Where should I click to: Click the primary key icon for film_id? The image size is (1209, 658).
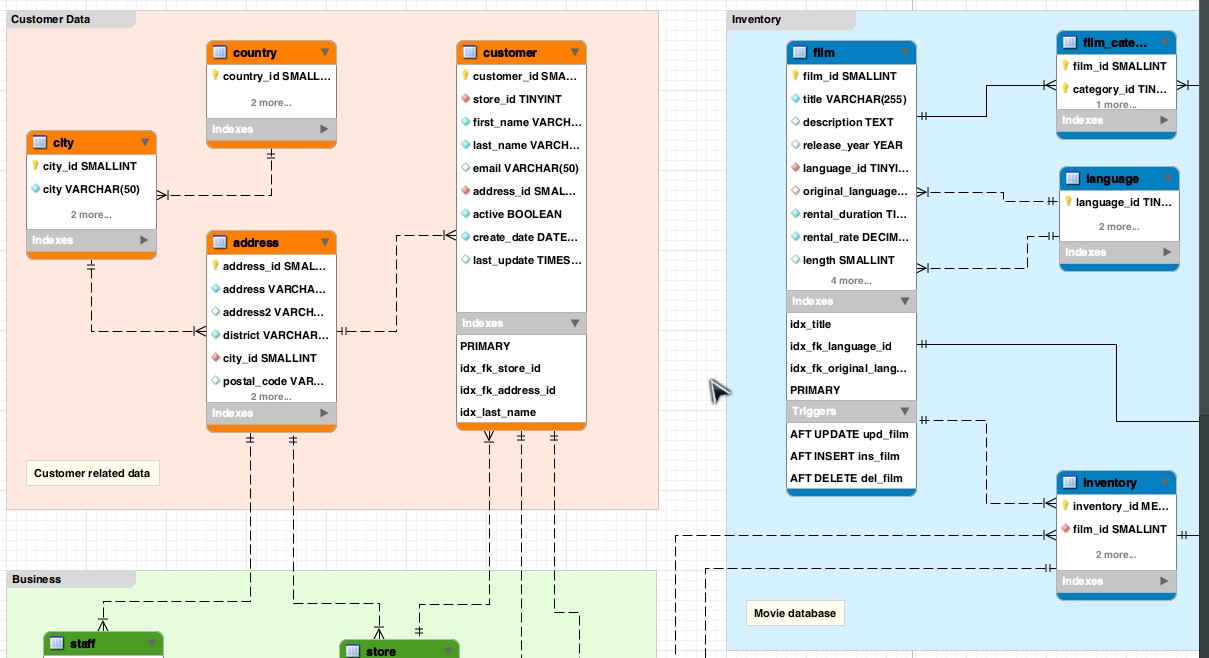point(795,76)
